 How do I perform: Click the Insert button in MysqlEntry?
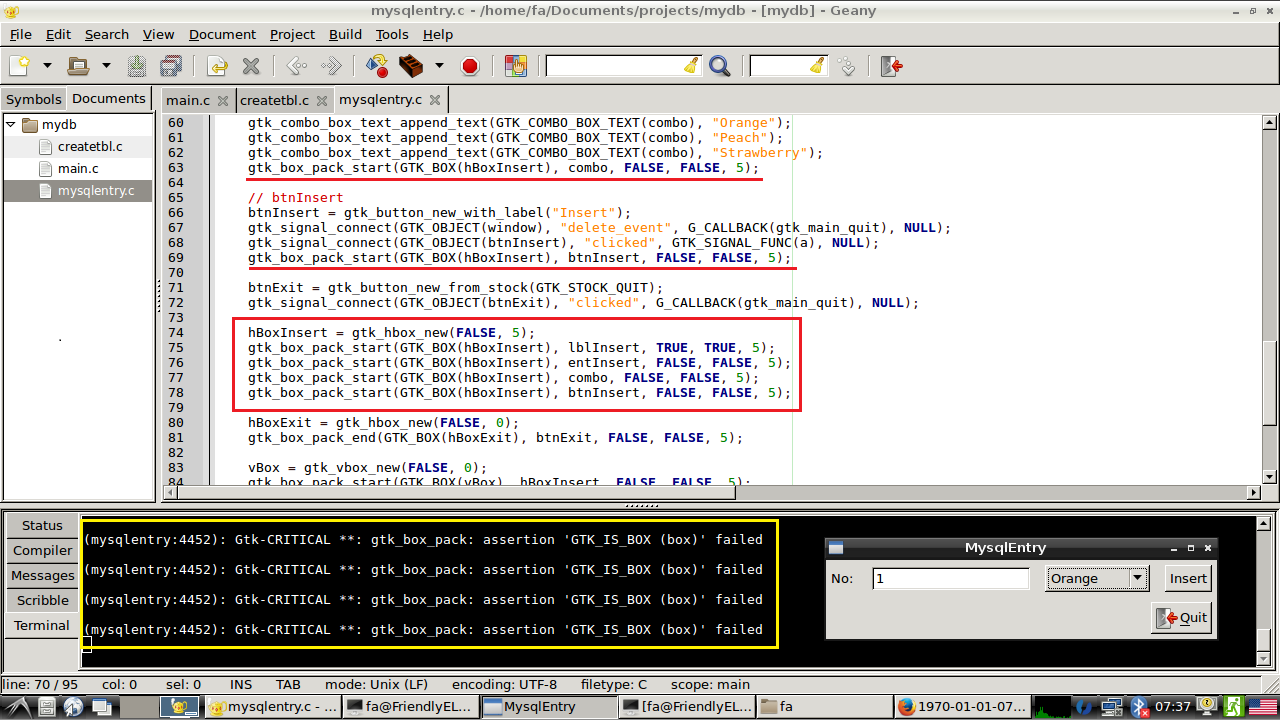1188,578
